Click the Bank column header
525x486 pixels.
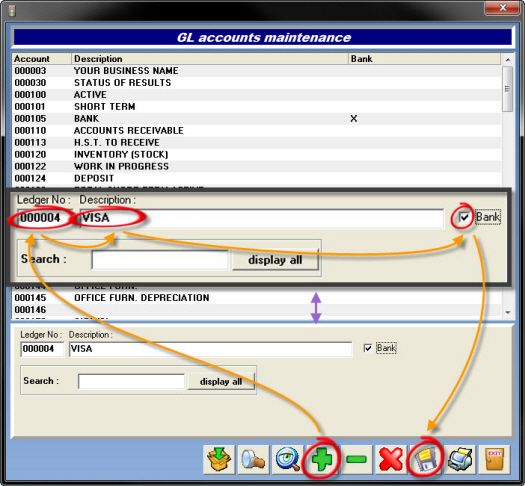click(x=425, y=59)
